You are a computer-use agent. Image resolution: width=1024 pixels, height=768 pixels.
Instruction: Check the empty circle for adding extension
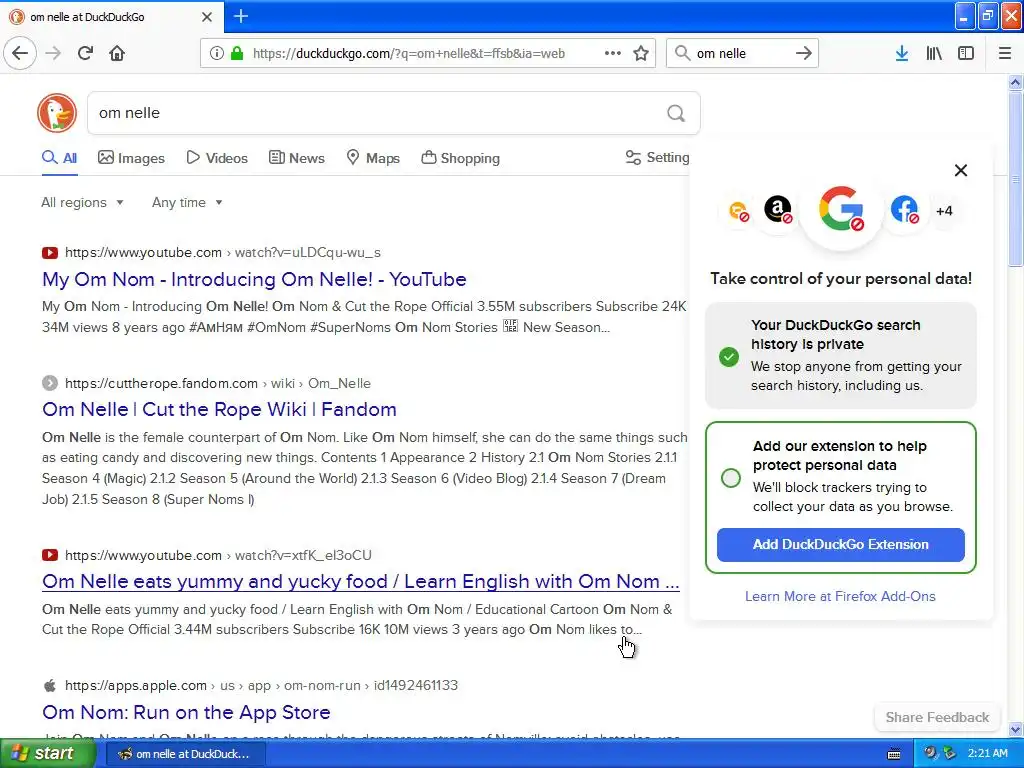(x=731, y=477)
